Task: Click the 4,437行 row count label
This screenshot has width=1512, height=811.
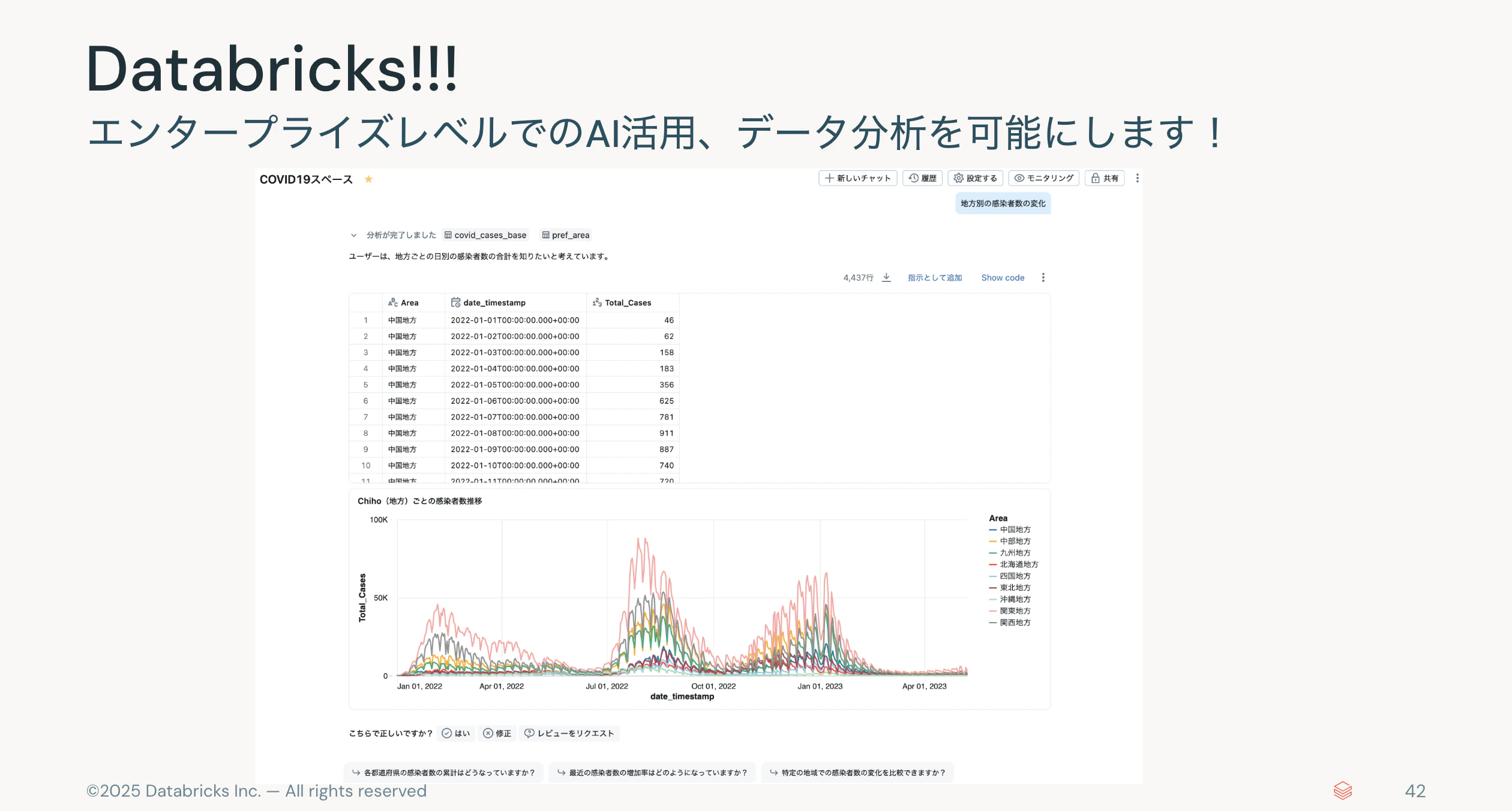Action: (x=858, y=278)
